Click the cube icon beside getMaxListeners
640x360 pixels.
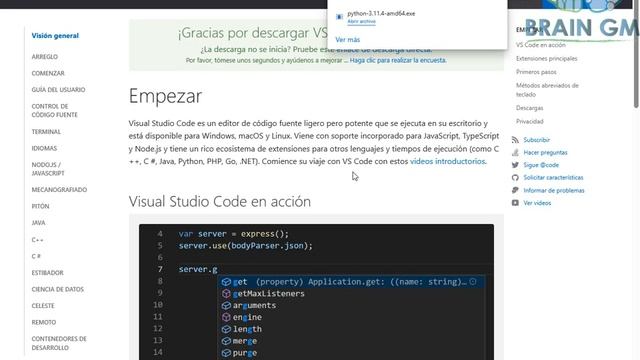click(226, 293)
